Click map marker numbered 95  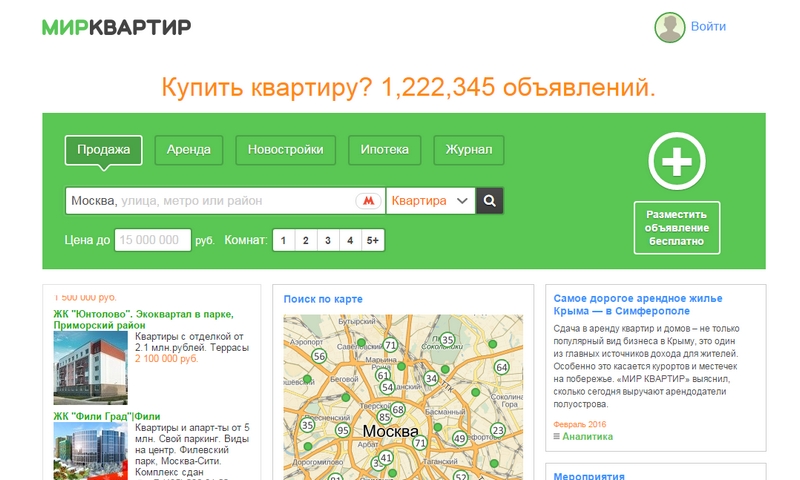click(342, 430)
